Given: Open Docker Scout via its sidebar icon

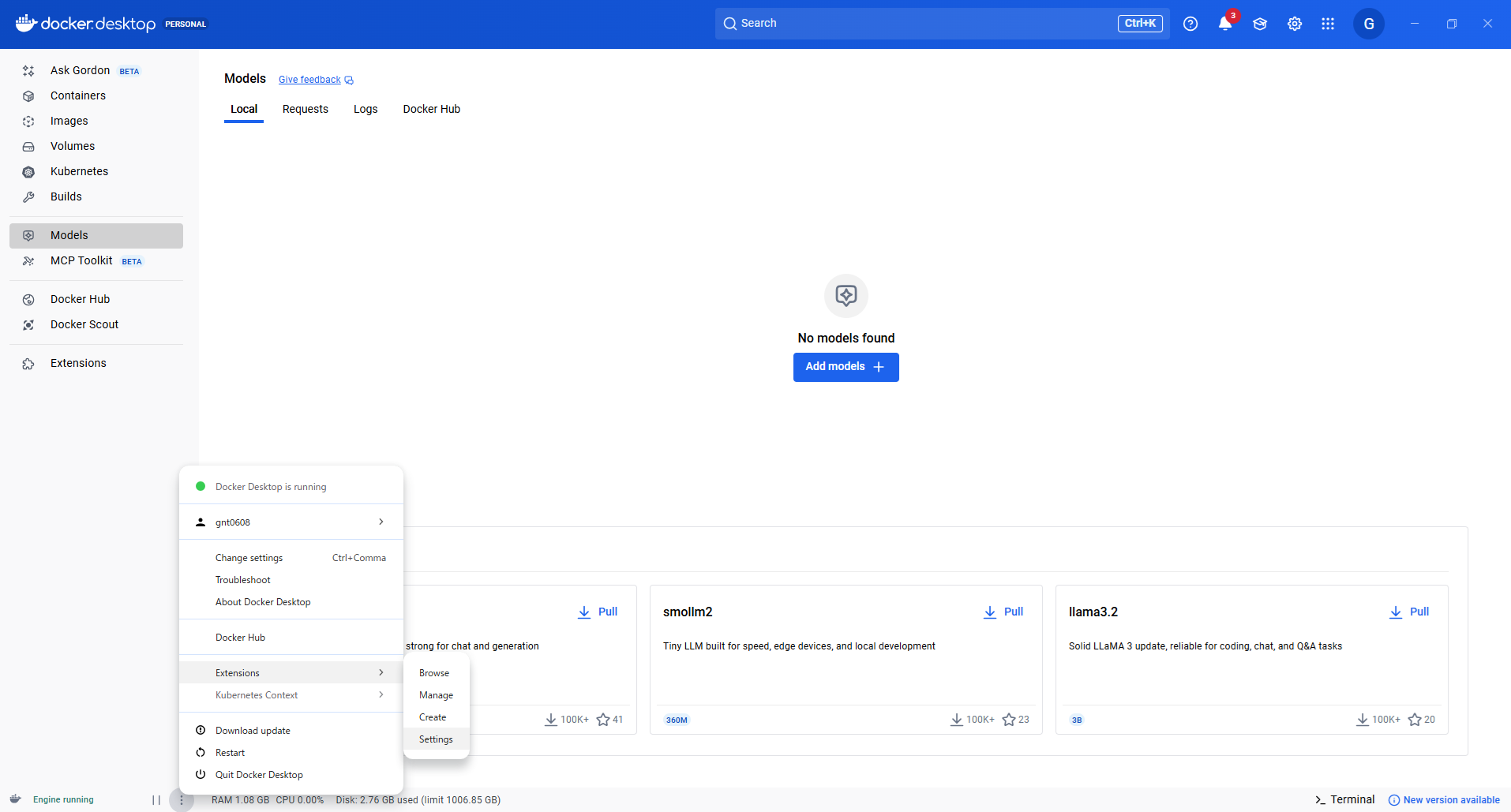Looking at the screenshot, I should point(28,325).
